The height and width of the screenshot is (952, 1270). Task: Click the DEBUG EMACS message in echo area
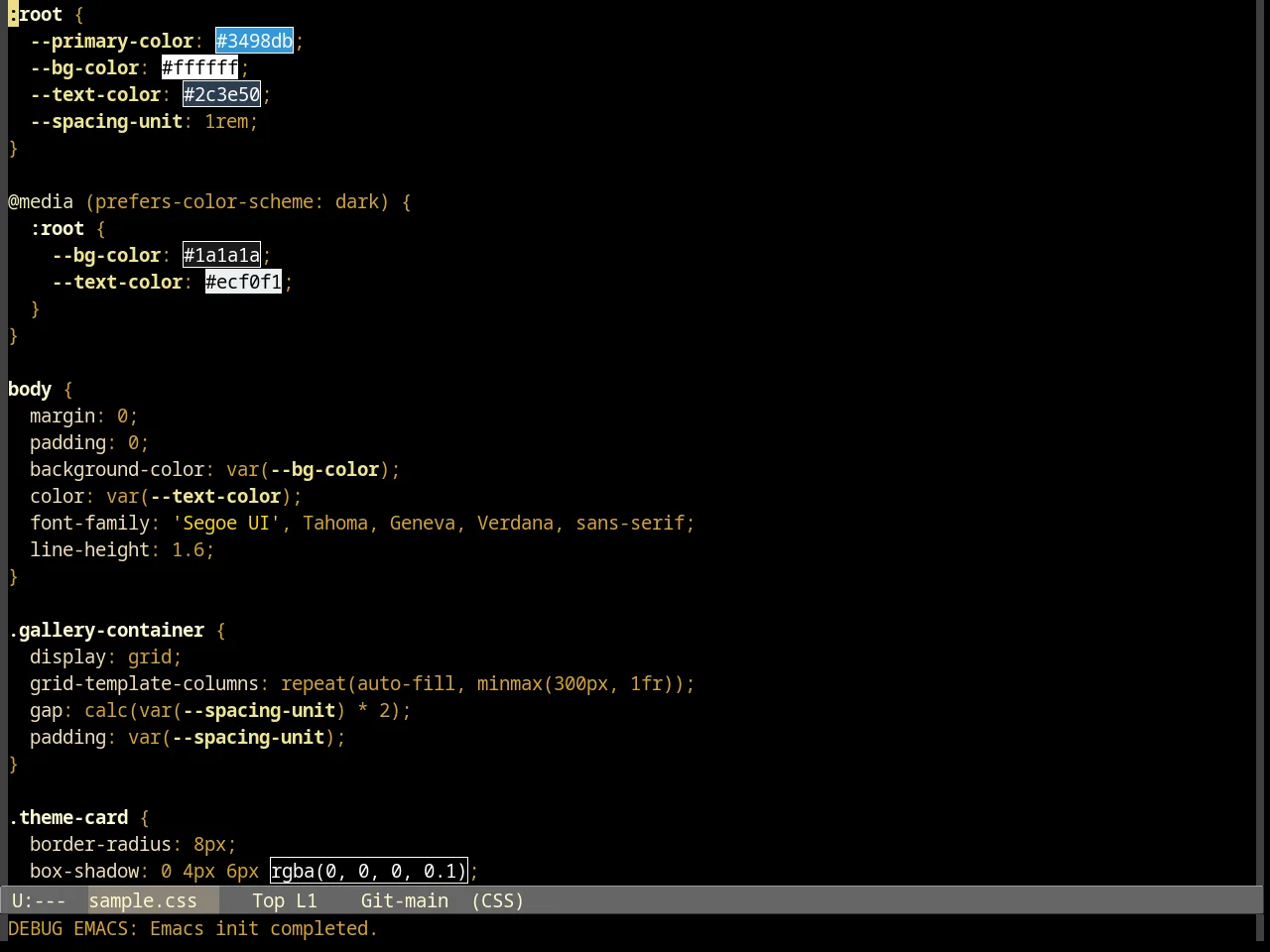click(x=192, y=928)
